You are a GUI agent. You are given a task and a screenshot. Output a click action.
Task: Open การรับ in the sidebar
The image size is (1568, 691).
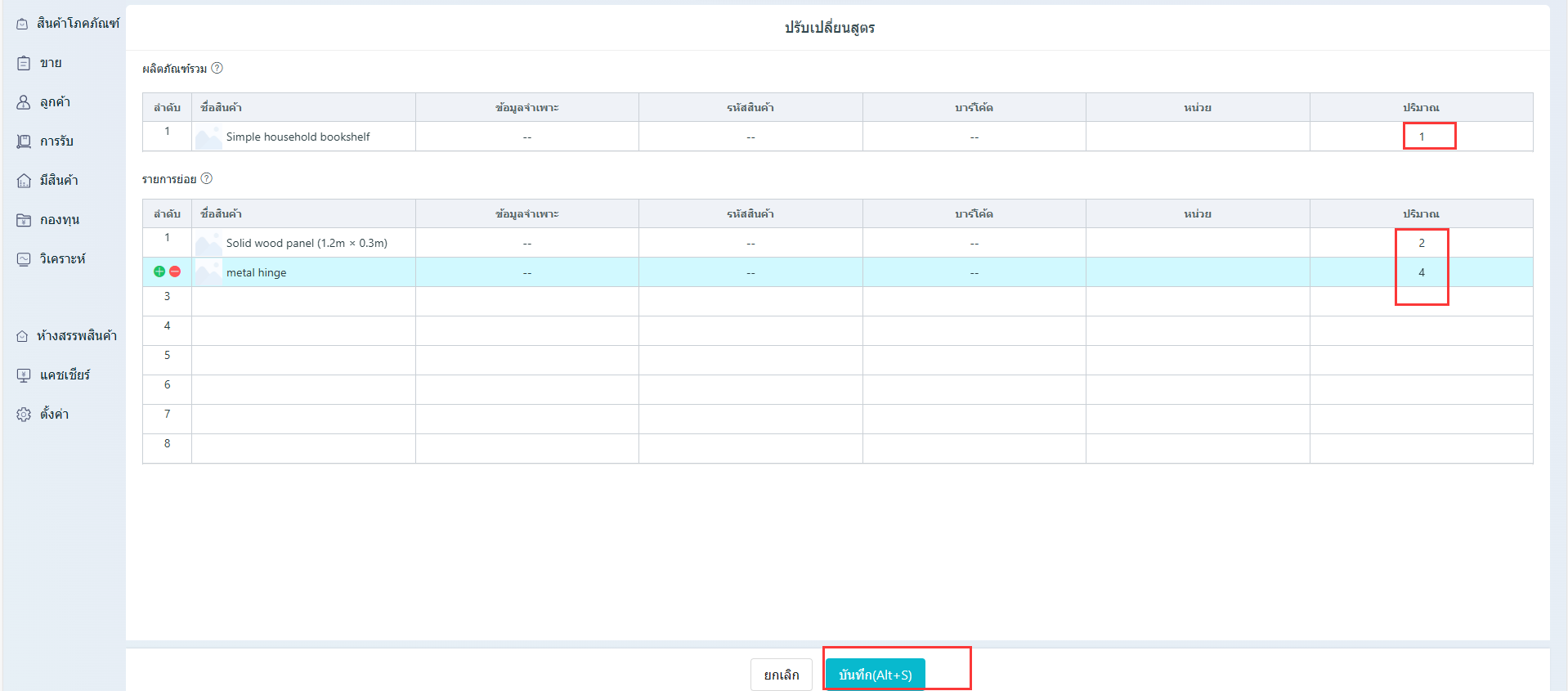56,141
